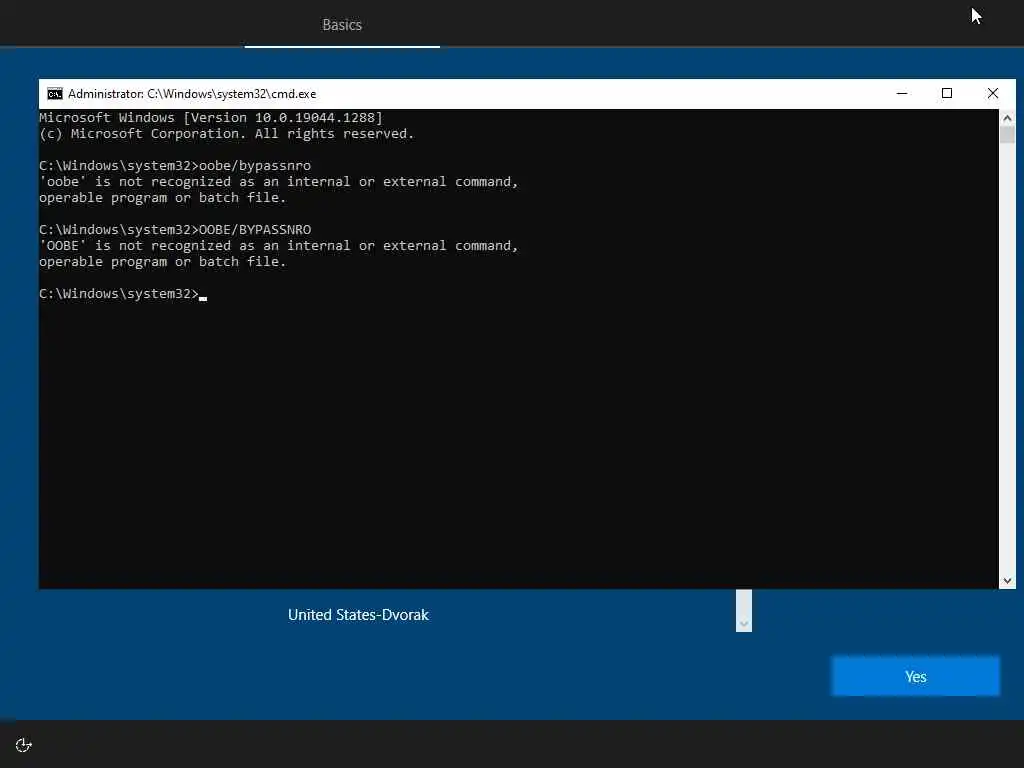Click the cmd window title text
Screen dimensions: 1024x768
(x=192, y=94)
